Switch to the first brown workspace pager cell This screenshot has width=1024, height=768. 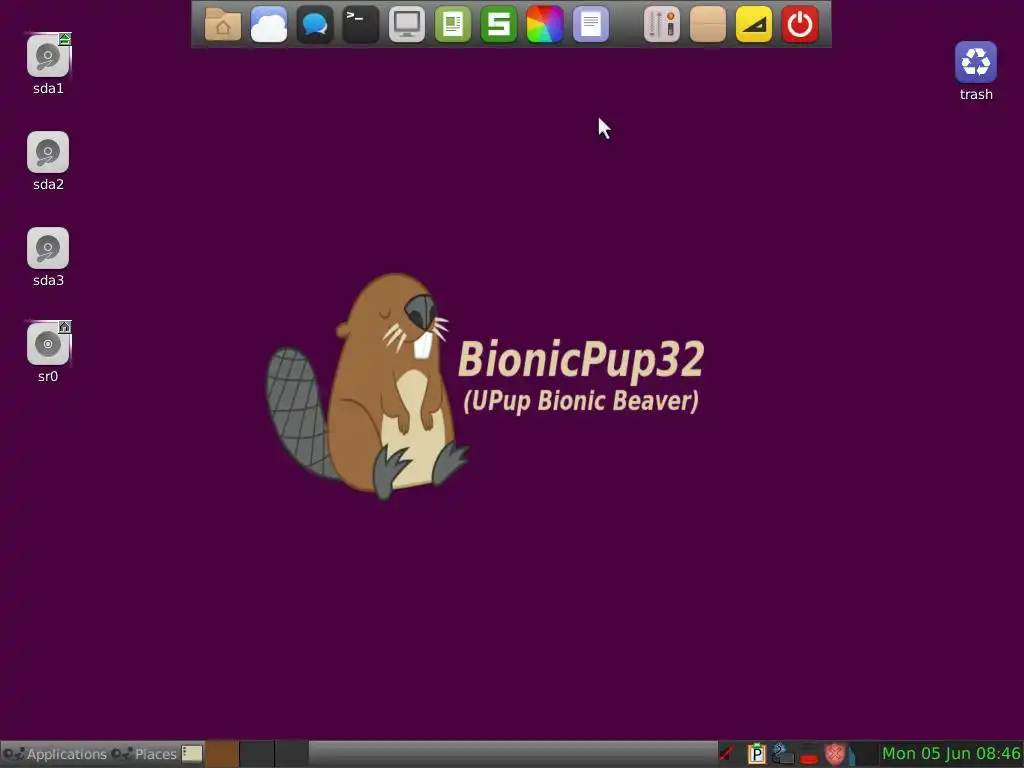(222, 754)
